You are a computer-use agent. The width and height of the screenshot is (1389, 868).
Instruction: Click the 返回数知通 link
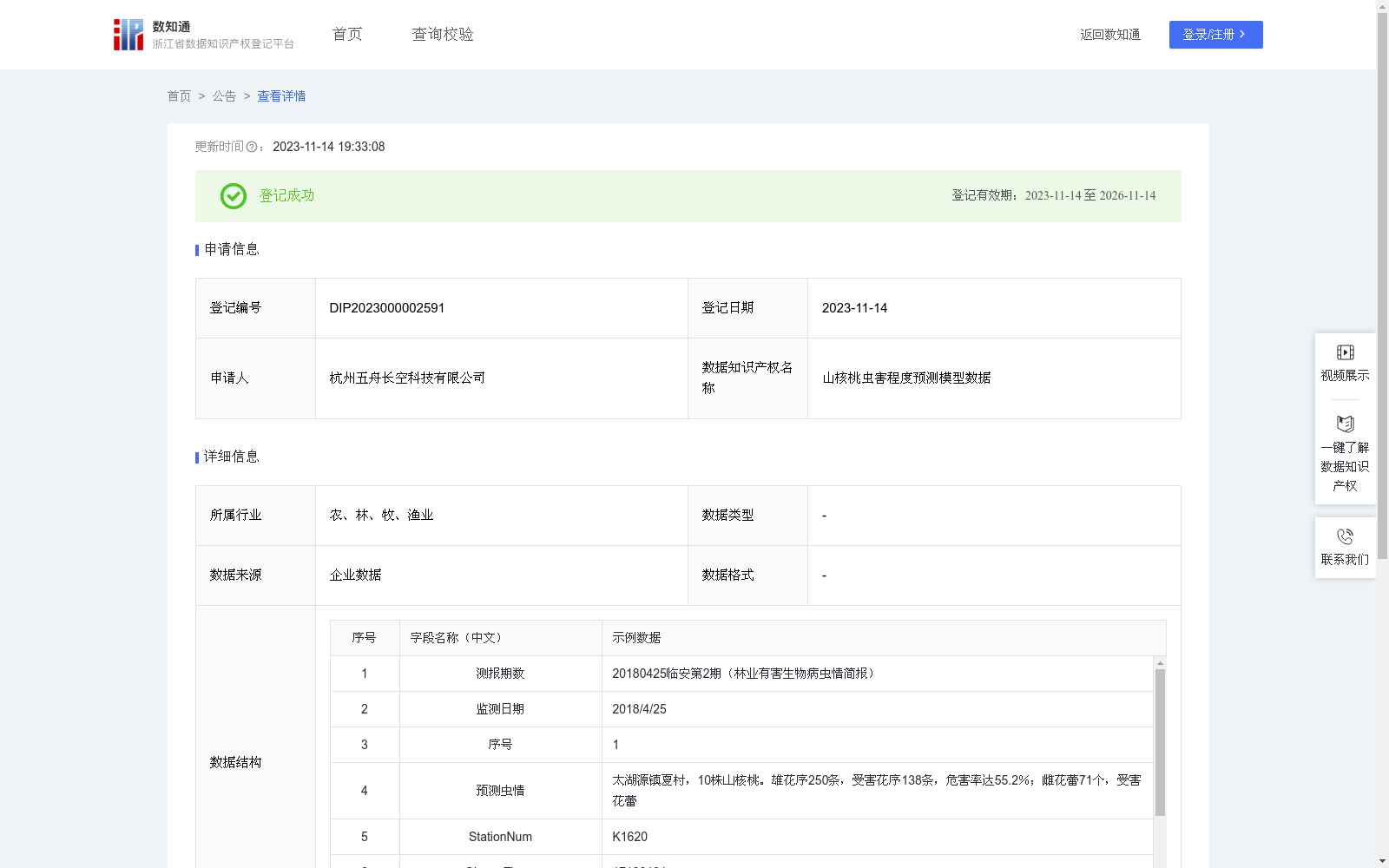pos(1110,35)
